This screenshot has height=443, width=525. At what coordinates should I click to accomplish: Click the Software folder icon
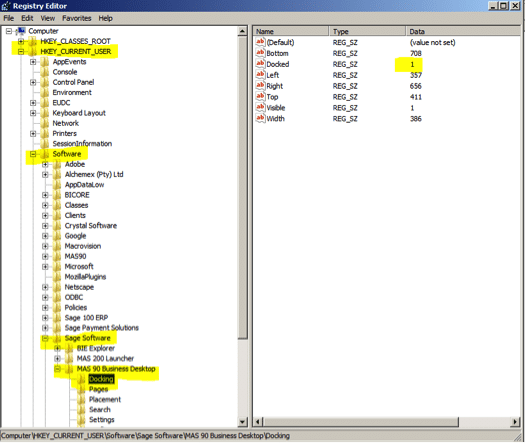point(45,154)
